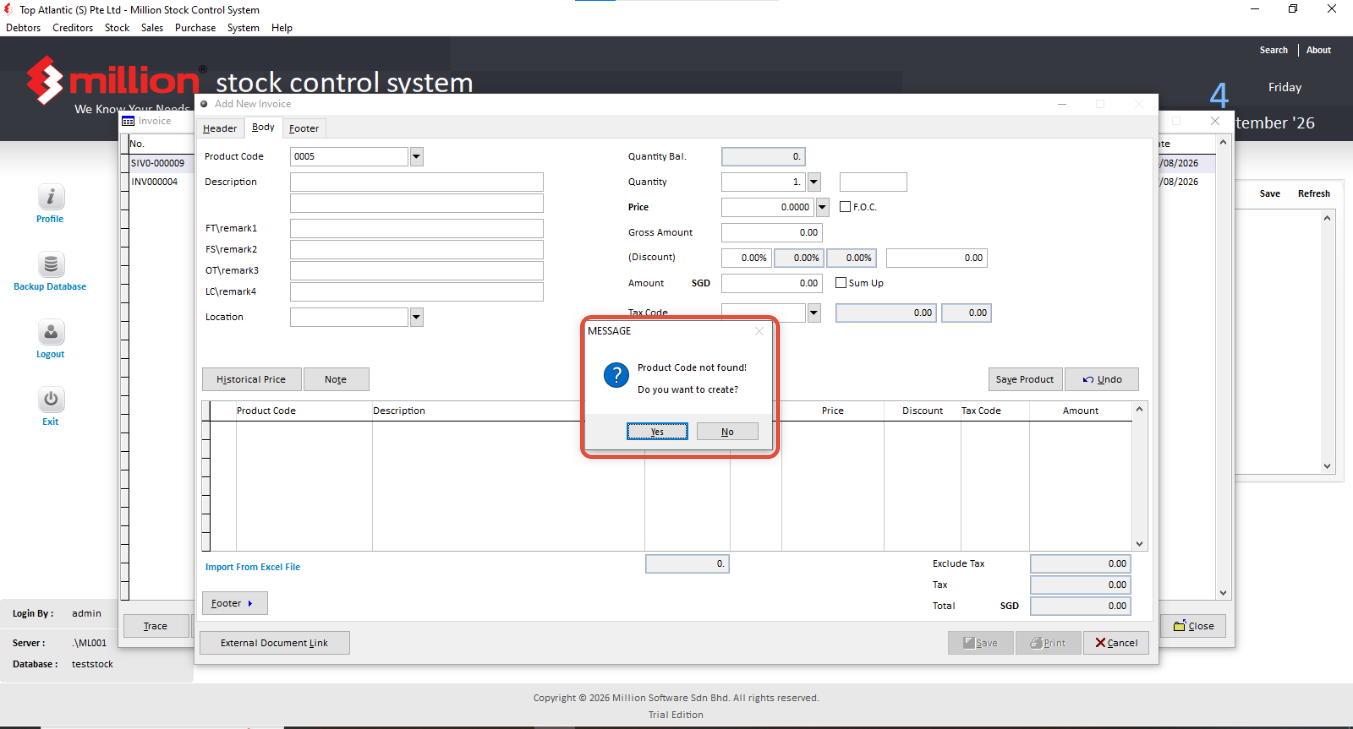Click the product grid vertical scrollbar
Viewport: 1353px width, 729px height.
click(x=1139, y=476)
